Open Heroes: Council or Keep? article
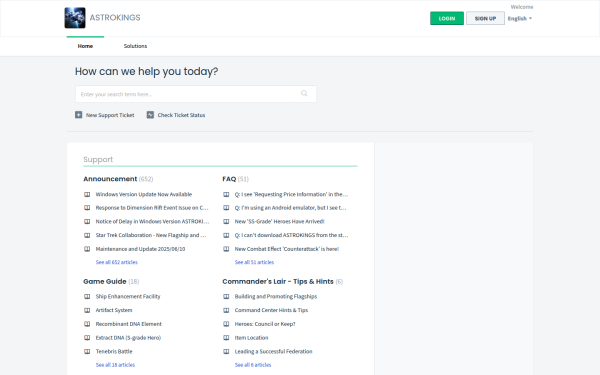Image resolution: width=600 pixels, height=375 pixels. coord(265,324)
